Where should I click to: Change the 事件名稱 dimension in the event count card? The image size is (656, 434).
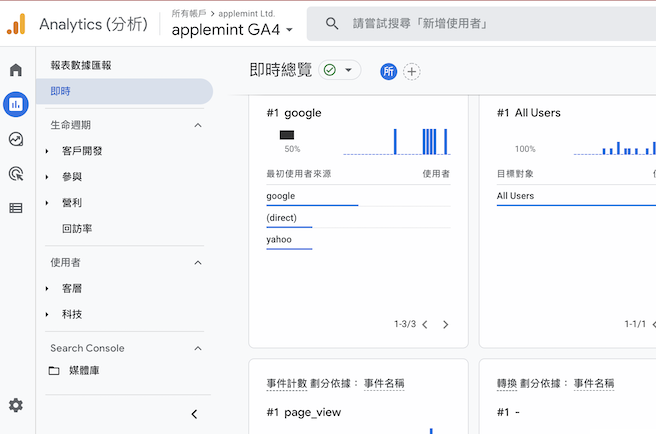(384, 383)
